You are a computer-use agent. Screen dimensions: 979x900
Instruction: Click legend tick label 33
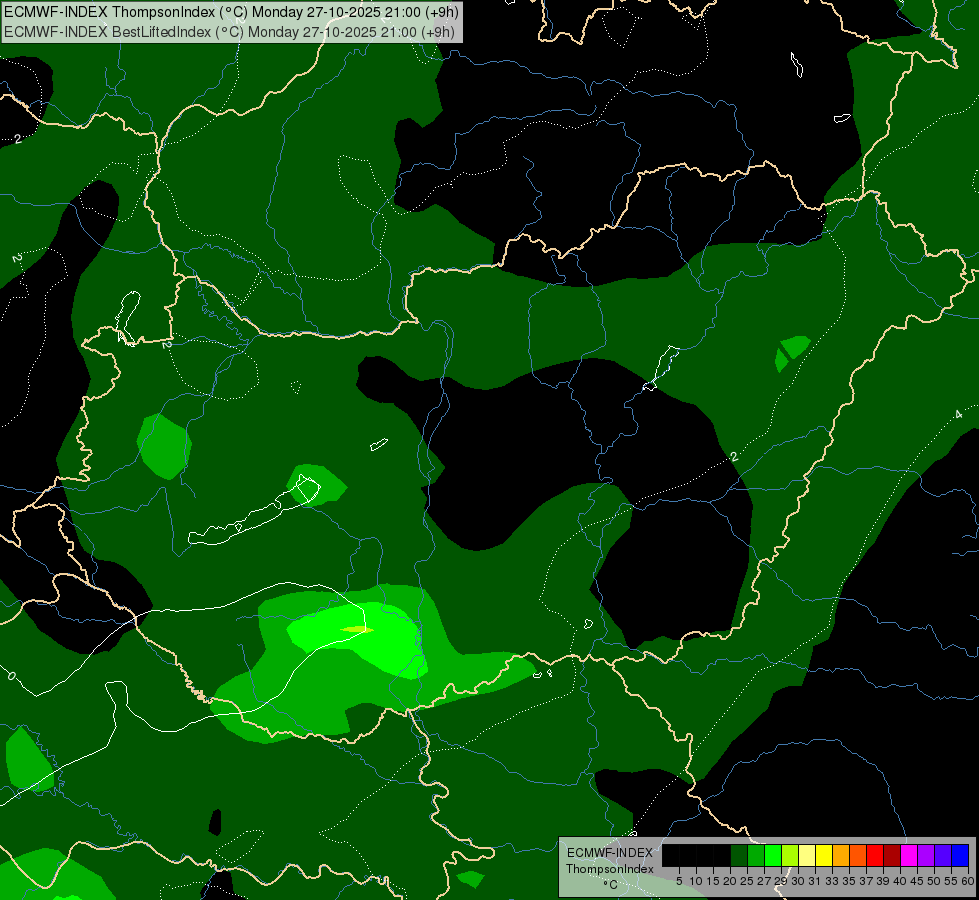tap(832, 881)
